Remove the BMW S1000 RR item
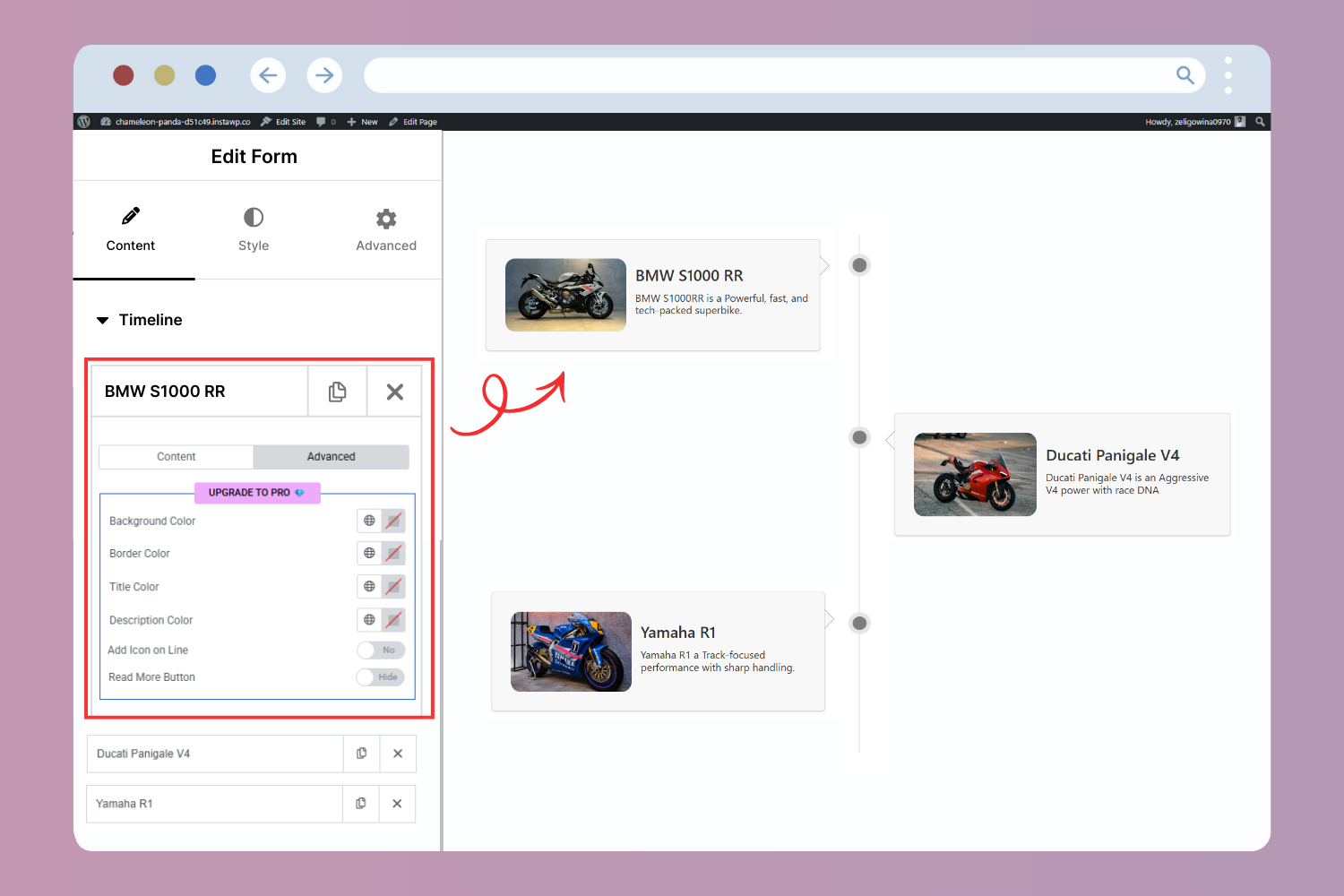 tap(394, 392)
